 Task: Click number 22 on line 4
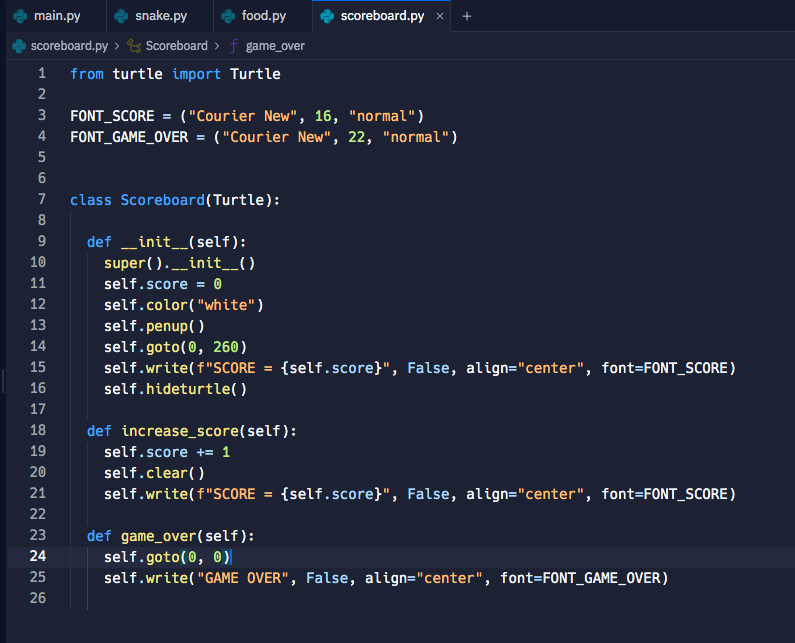356,137
